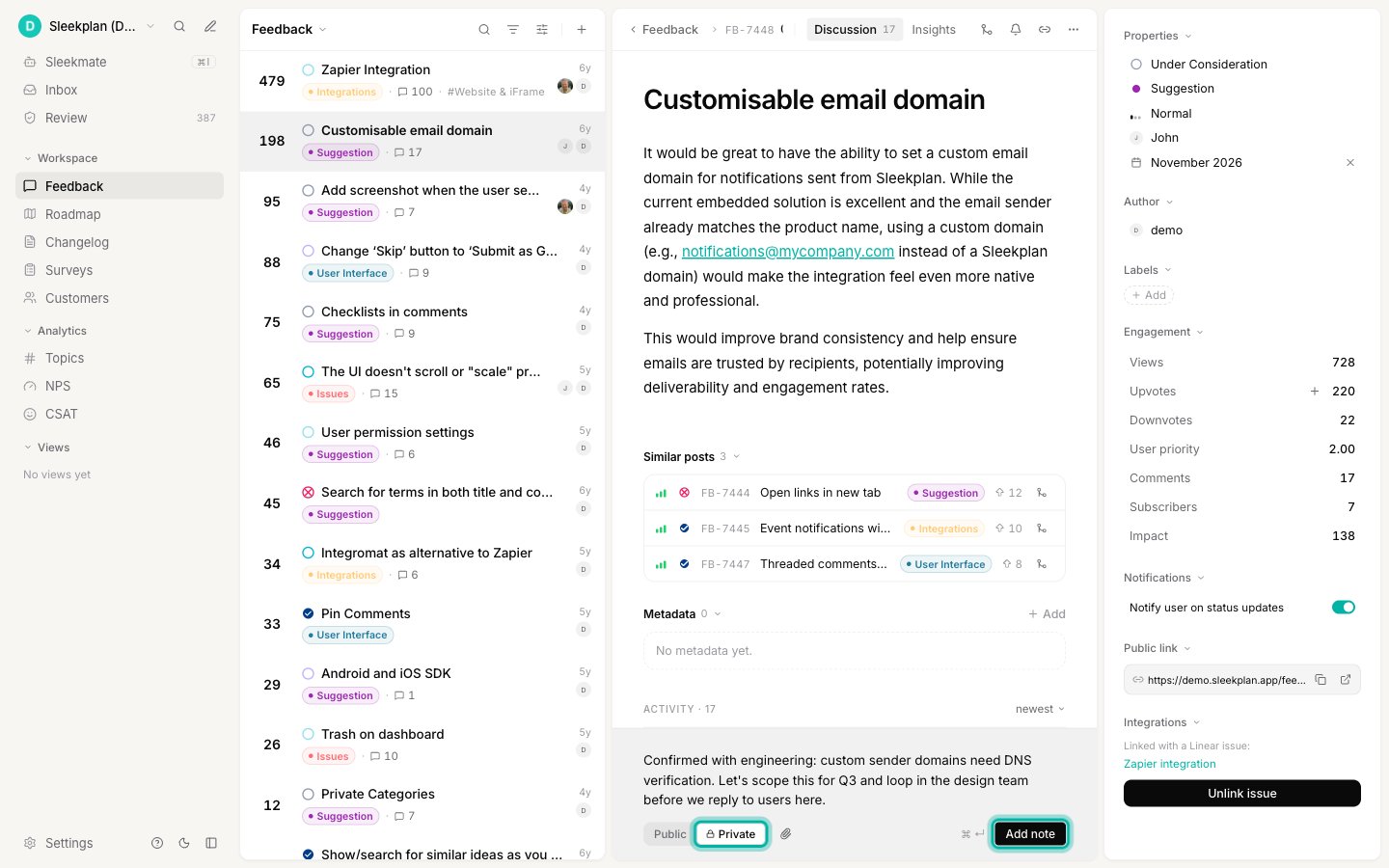Merge FB-7447 Threaded comments post
The width and height of the screenshot is (1389, 868).
(x=1042, y=564)
